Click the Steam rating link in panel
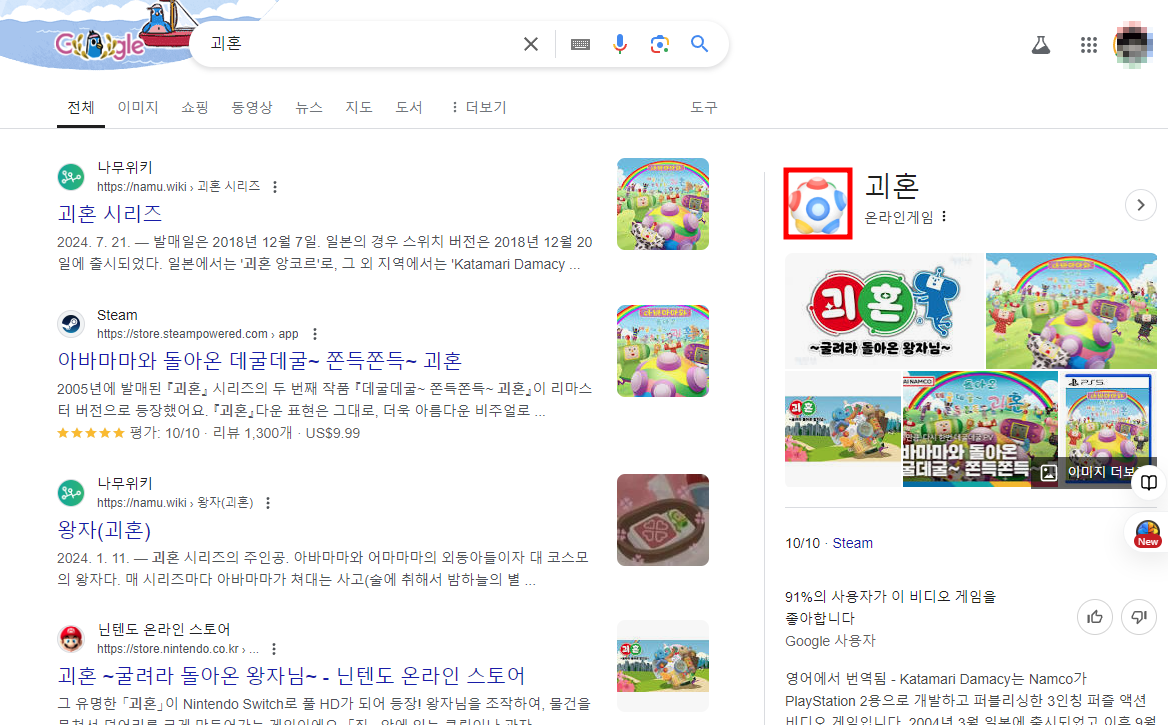This screenshot has height=725, width=1168. [x=852, y=543]
